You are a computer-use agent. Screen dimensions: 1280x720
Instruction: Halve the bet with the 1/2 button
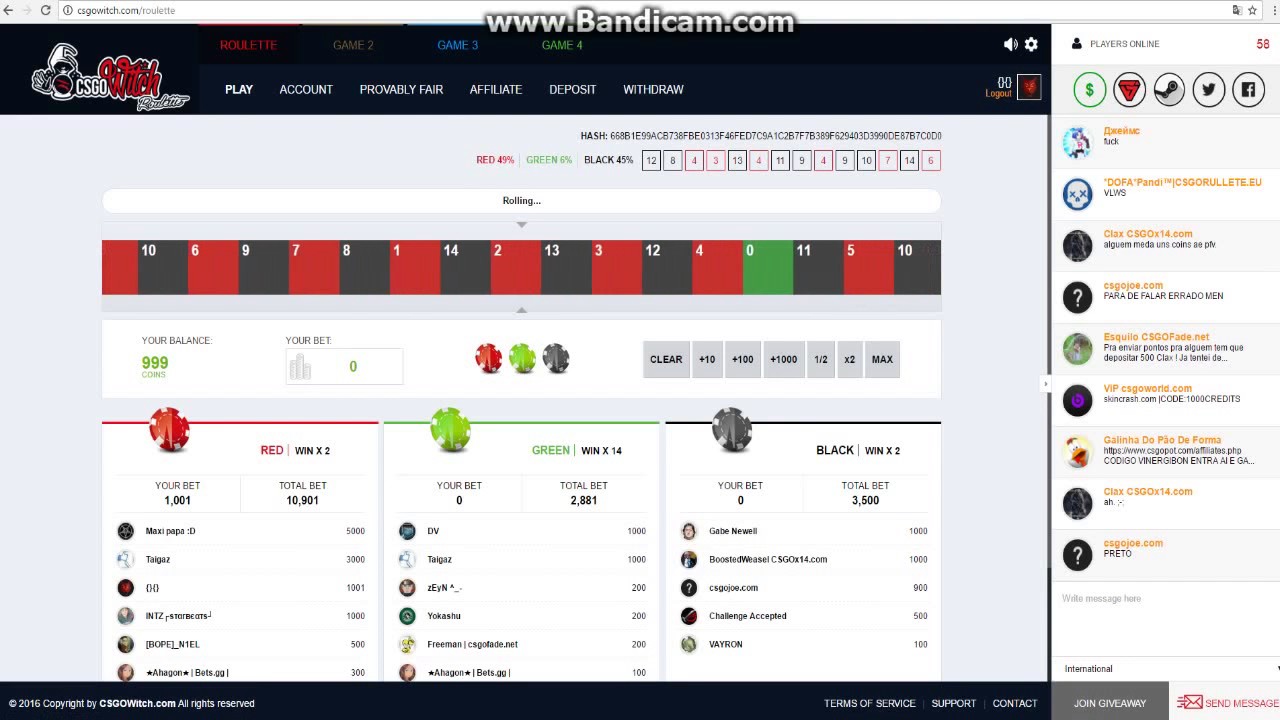tap(821, 359)
